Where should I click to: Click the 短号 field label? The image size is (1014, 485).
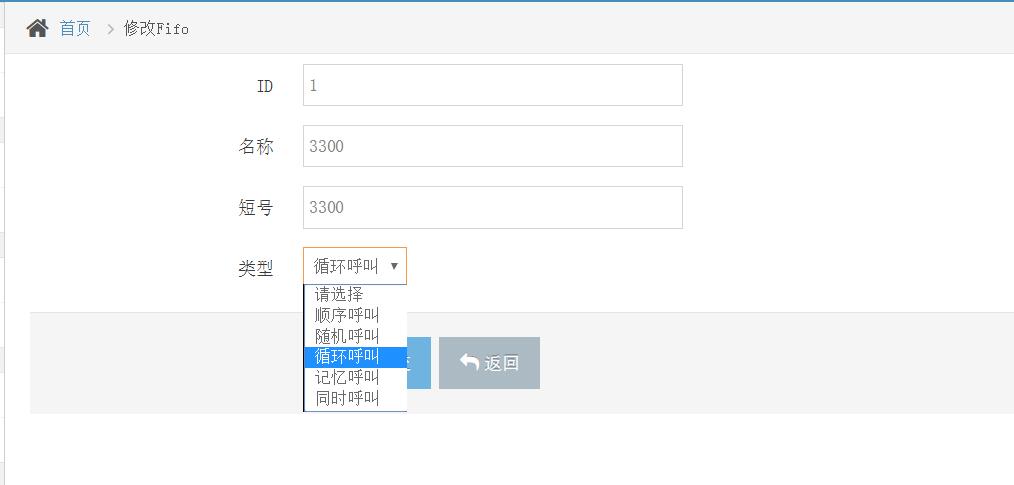click(255, 208)
